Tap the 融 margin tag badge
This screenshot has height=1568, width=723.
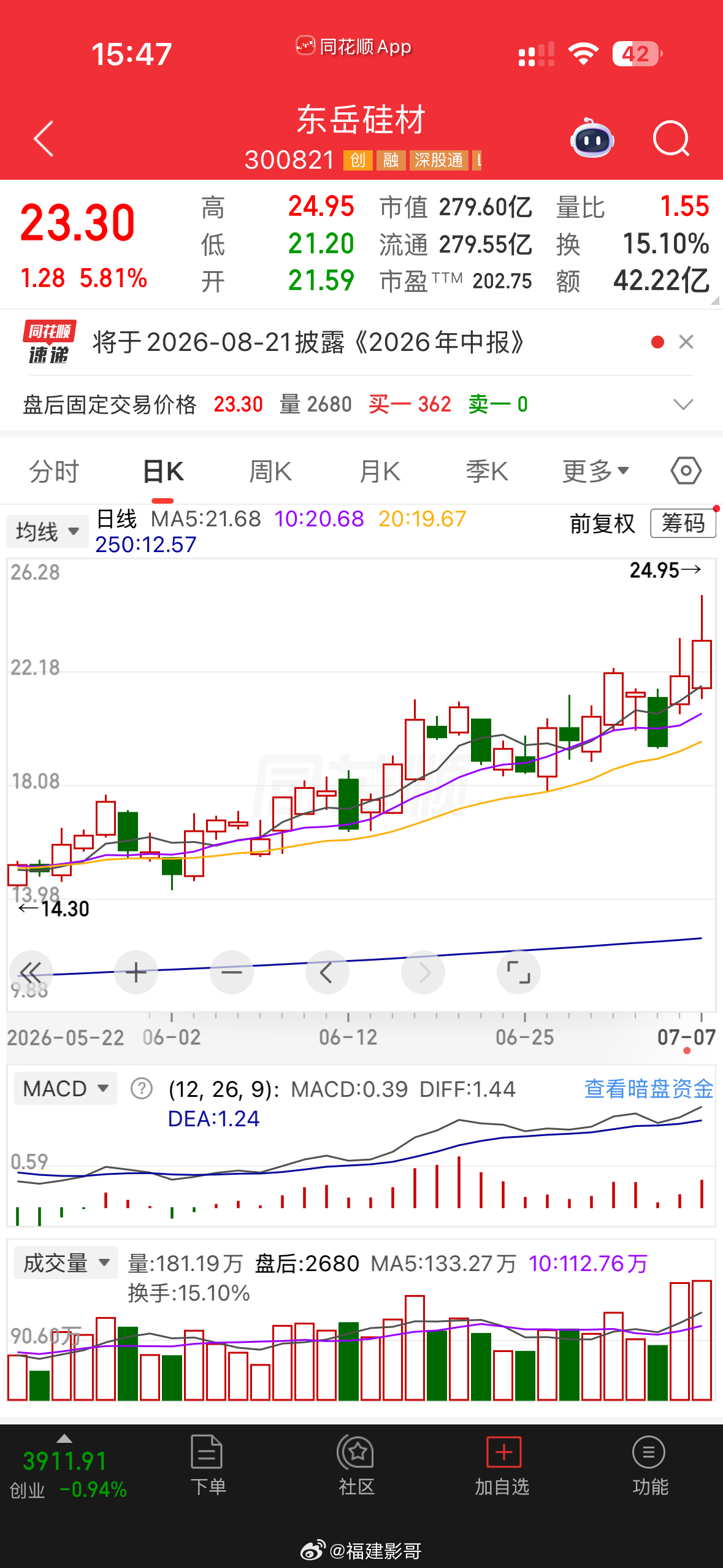(391, 160)
